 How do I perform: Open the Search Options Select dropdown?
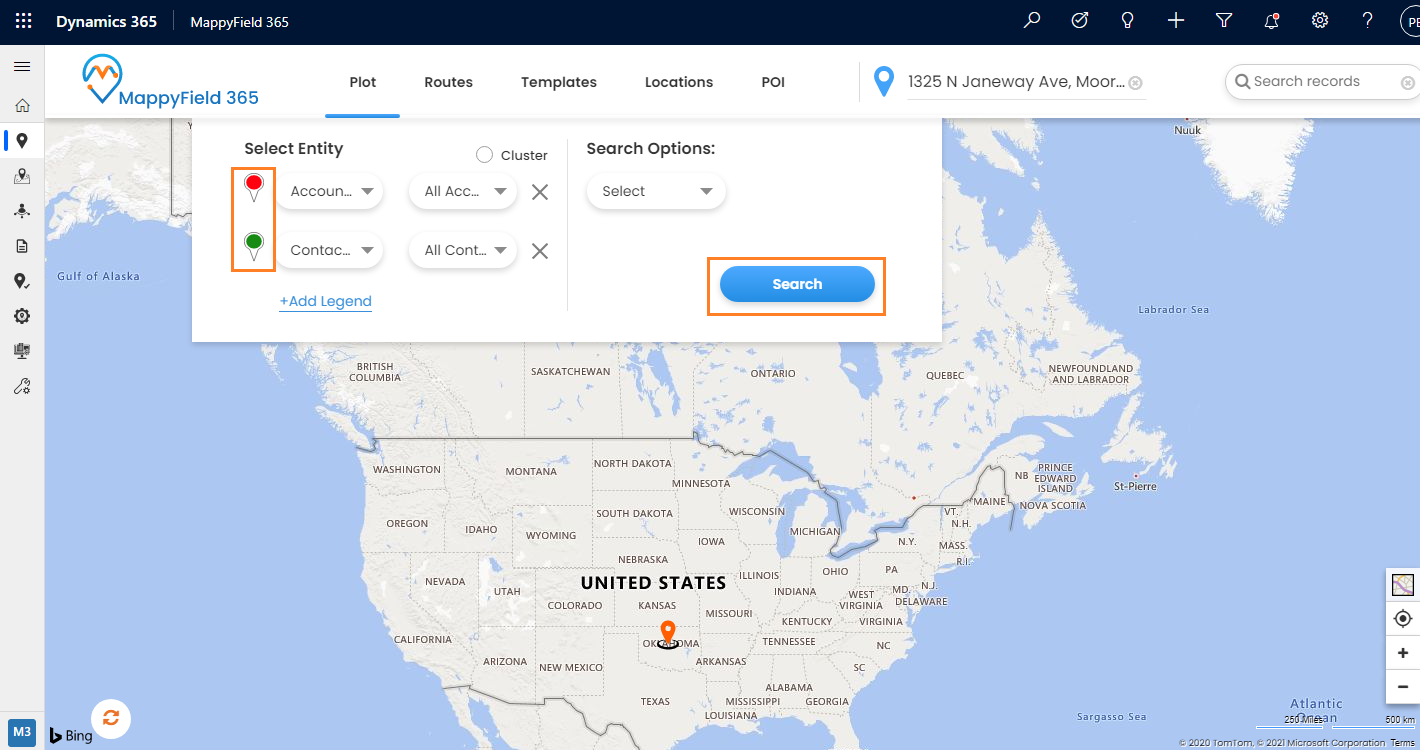tap(656, 191)
